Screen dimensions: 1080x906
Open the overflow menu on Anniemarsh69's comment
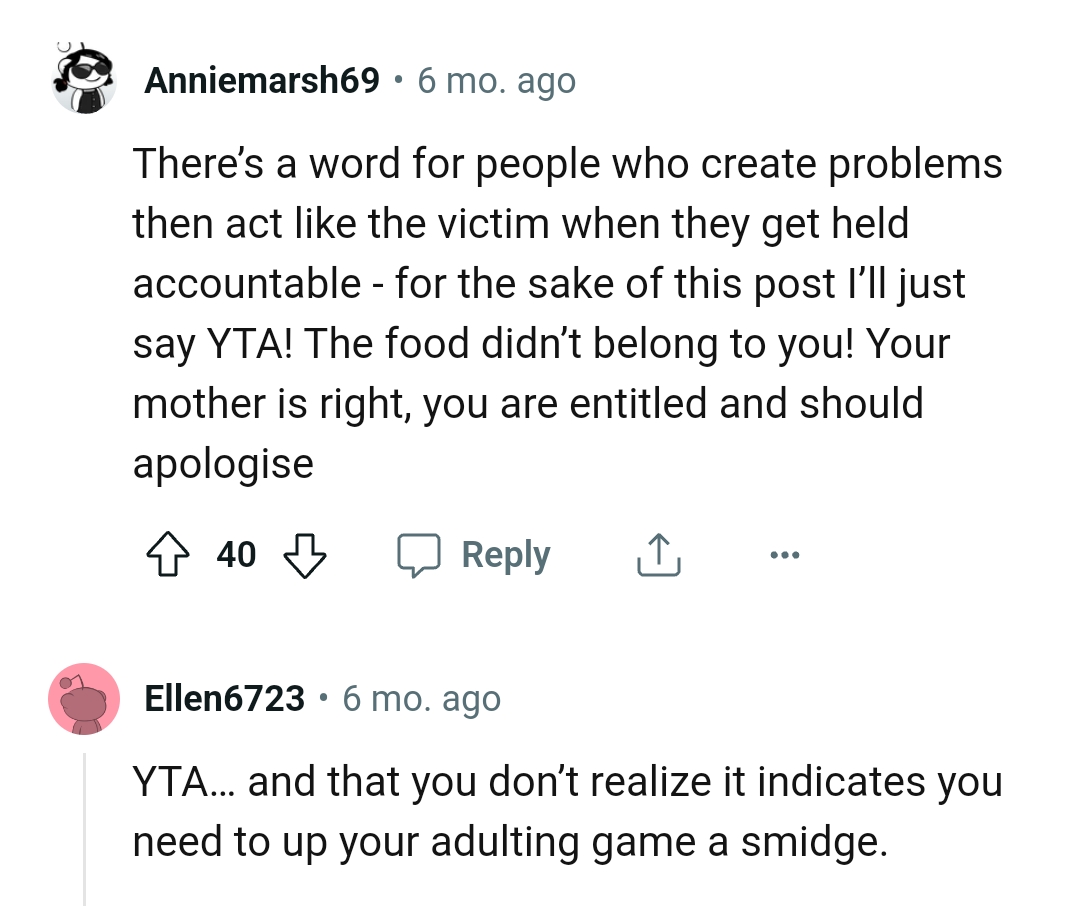(785, 554)
